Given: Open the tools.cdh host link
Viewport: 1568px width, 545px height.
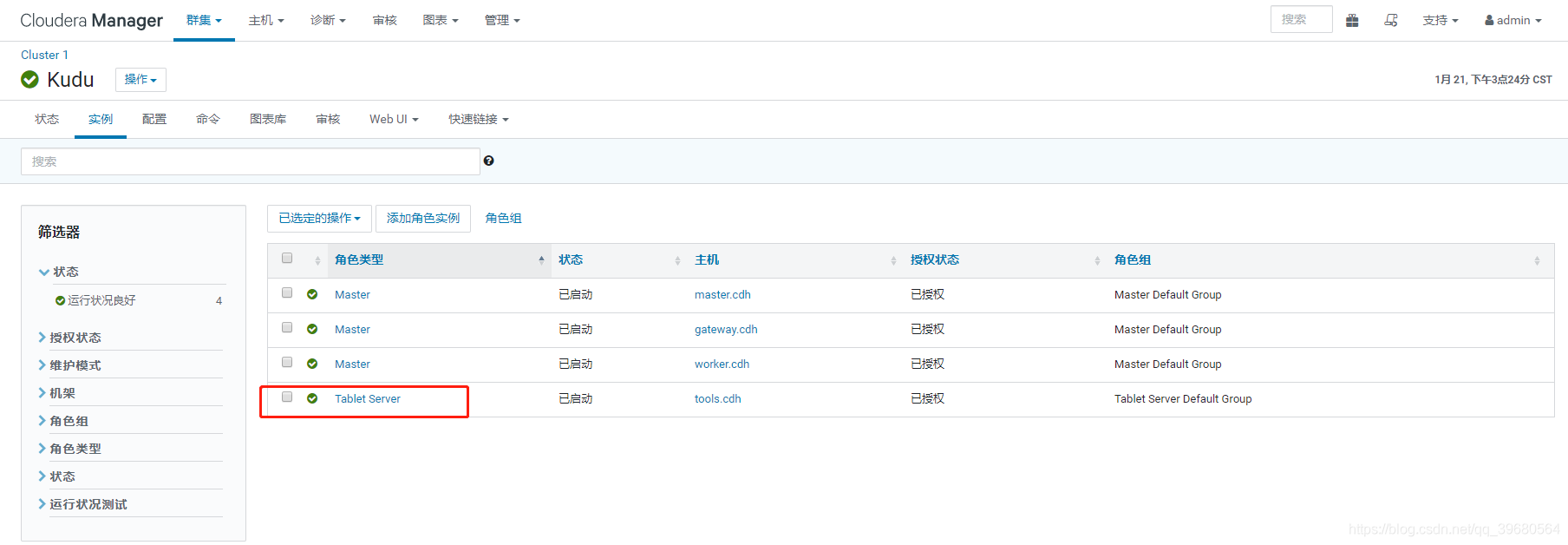Looking at the screenshot, I should 718,399.
